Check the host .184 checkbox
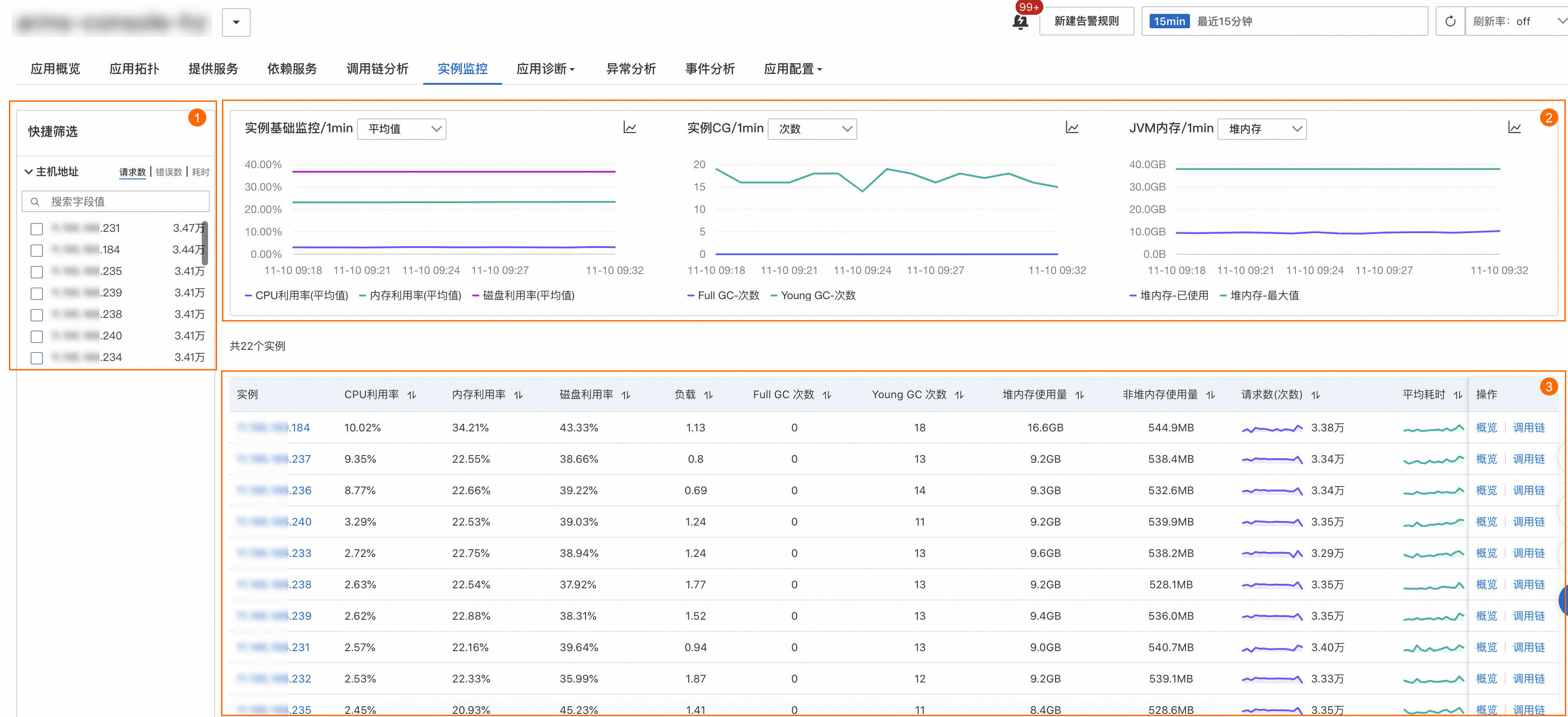 (36, 250)
